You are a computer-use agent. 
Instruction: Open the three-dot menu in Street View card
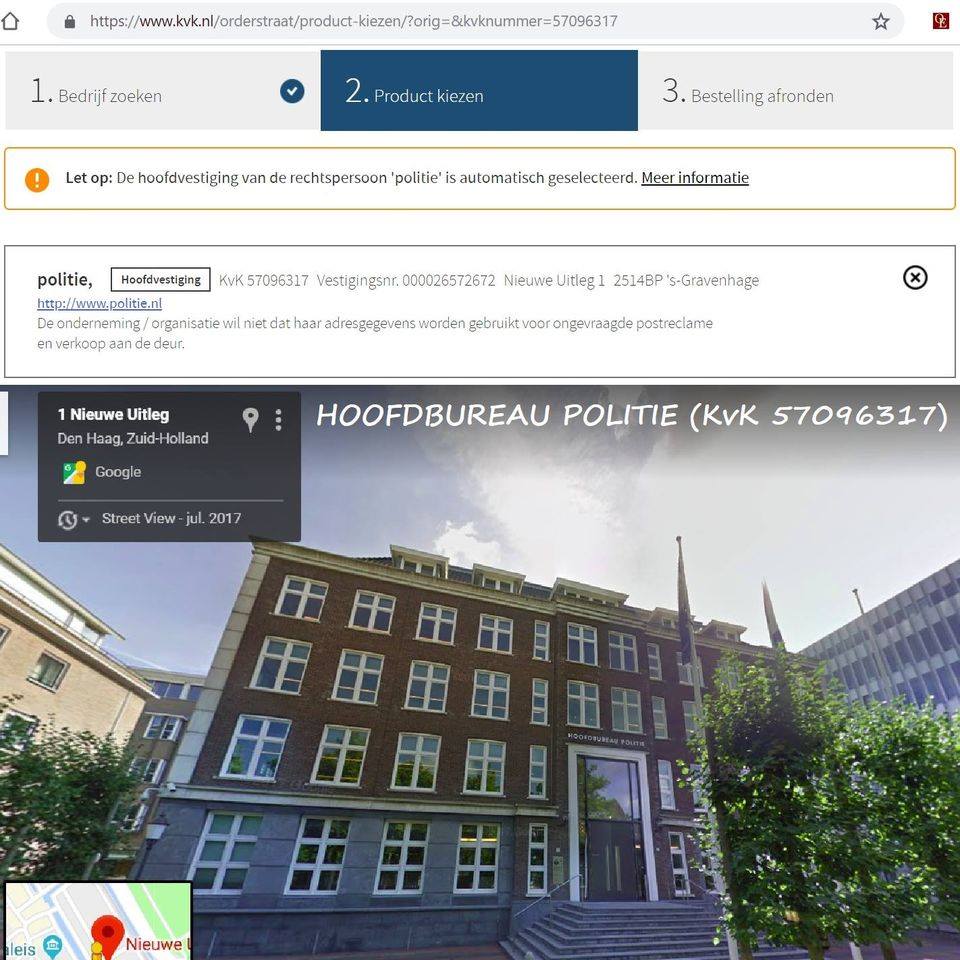[x=278, y=420]
